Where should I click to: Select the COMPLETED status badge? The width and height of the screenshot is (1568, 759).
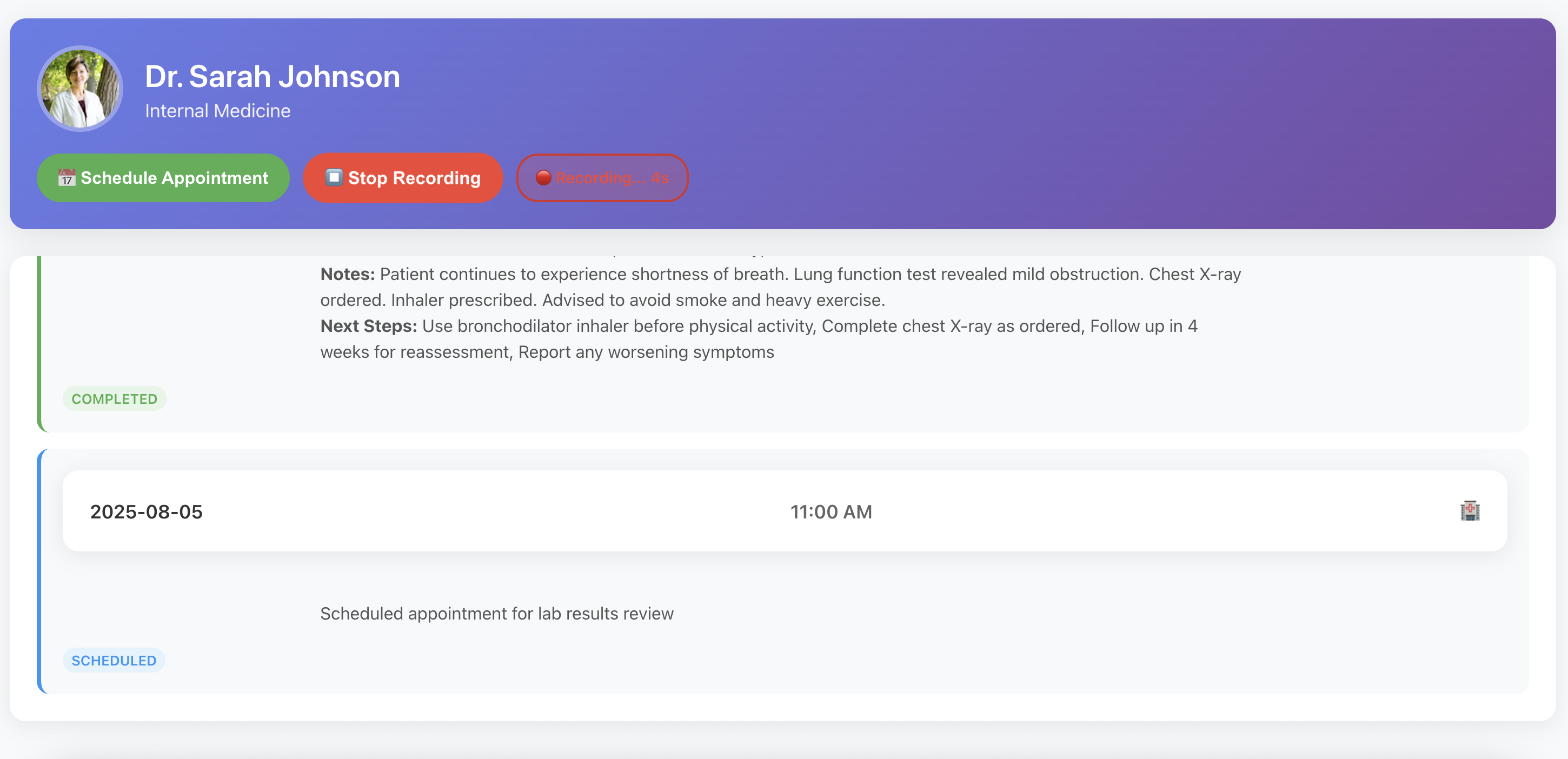pos(115,398)
